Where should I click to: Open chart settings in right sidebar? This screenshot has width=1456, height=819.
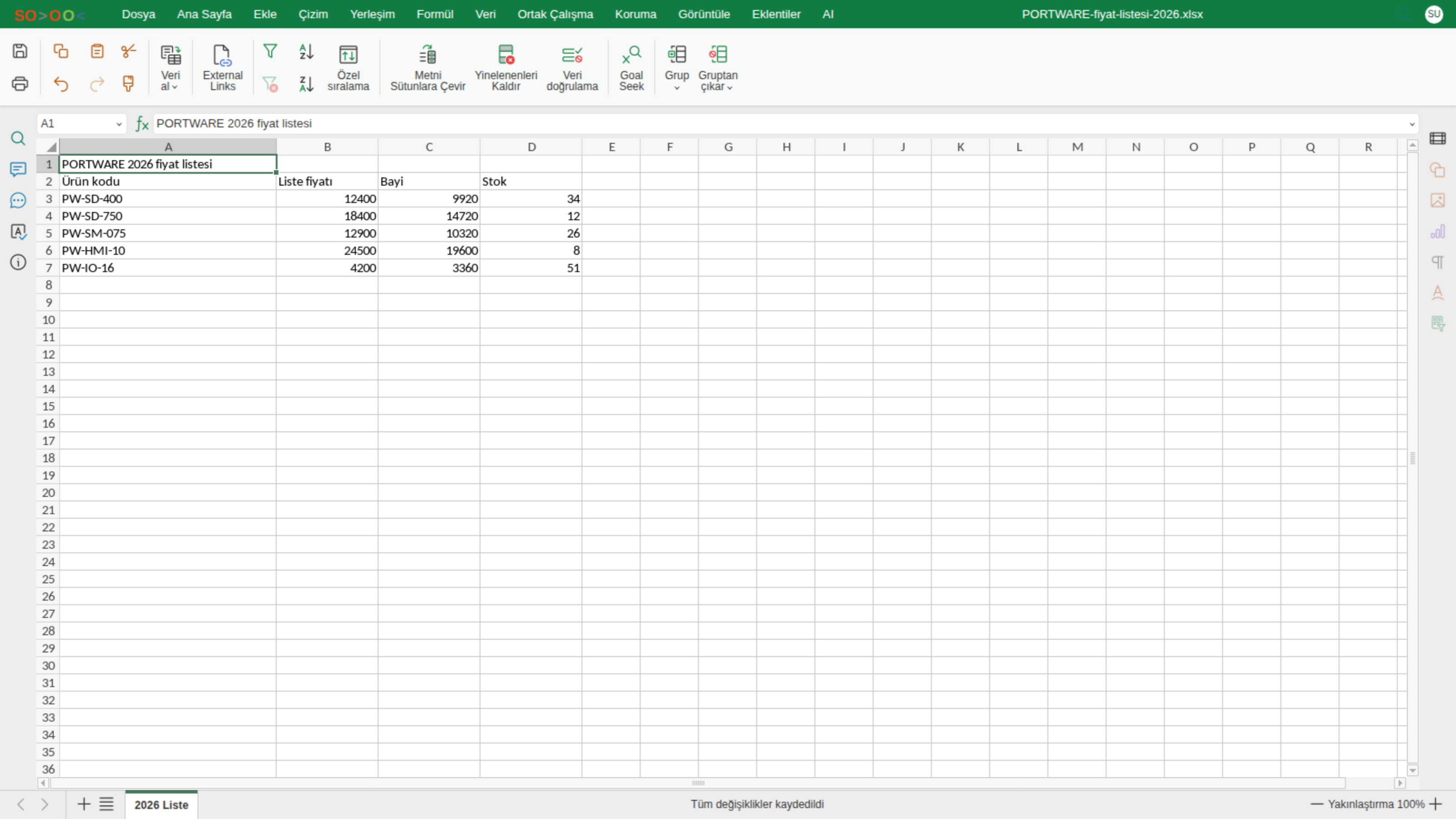click(1437, 231)
